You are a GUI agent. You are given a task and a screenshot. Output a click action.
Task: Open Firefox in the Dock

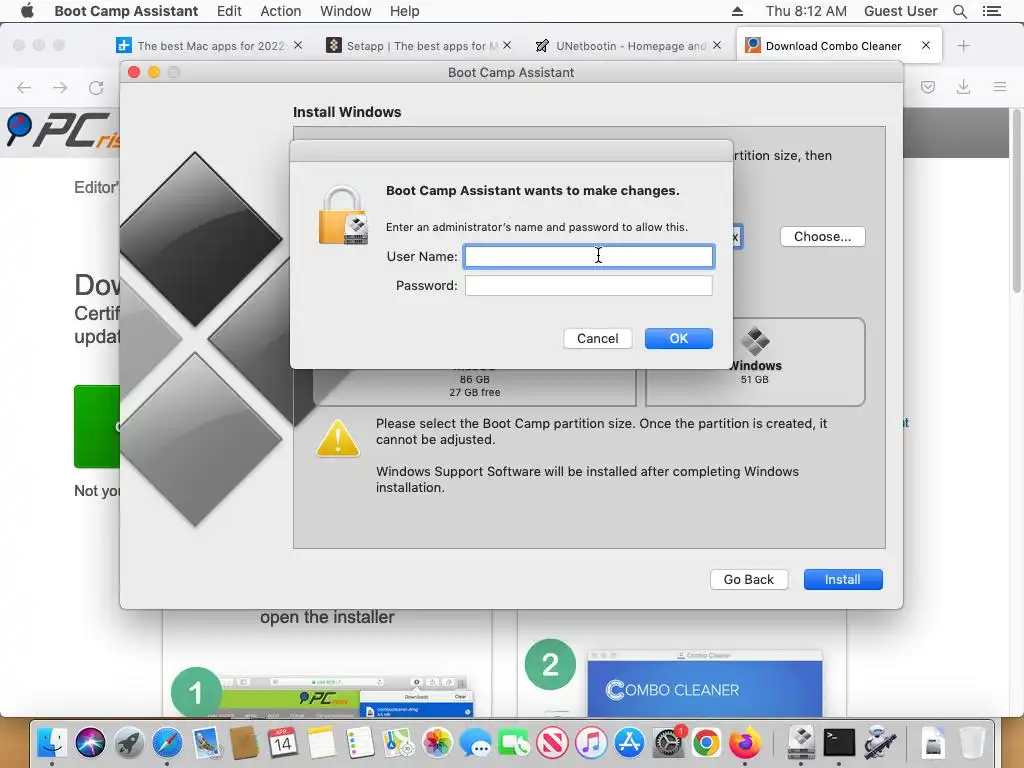click(x=745, y=743)
